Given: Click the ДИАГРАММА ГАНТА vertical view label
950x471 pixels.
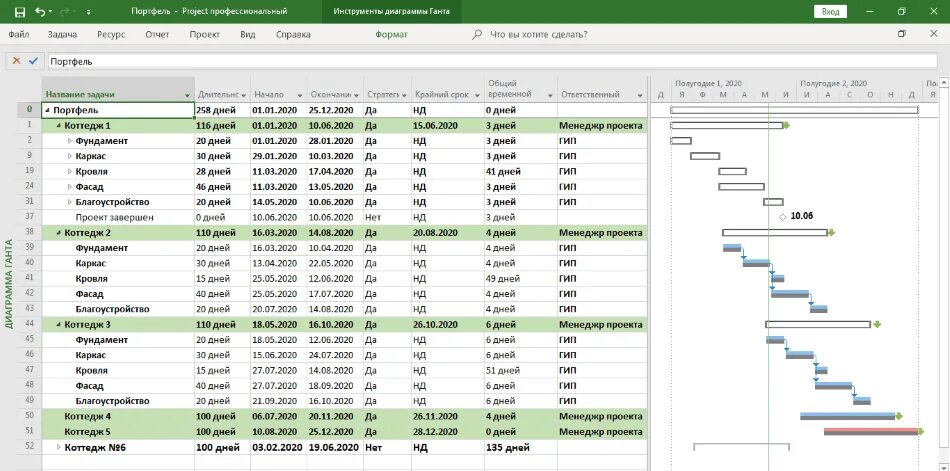Looking at the screenshot, I should (8, 284).
